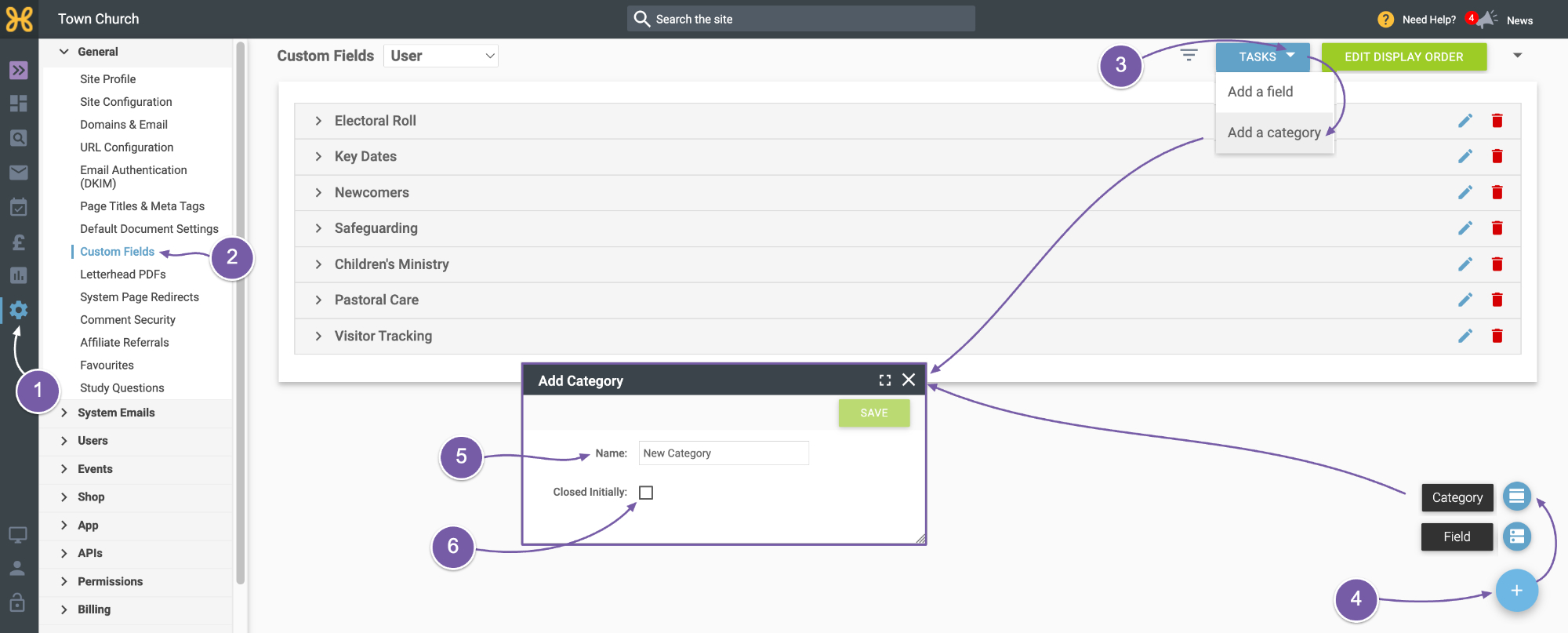
Task: Click the padlock icon in the sidebar
Action: point(17,602)
